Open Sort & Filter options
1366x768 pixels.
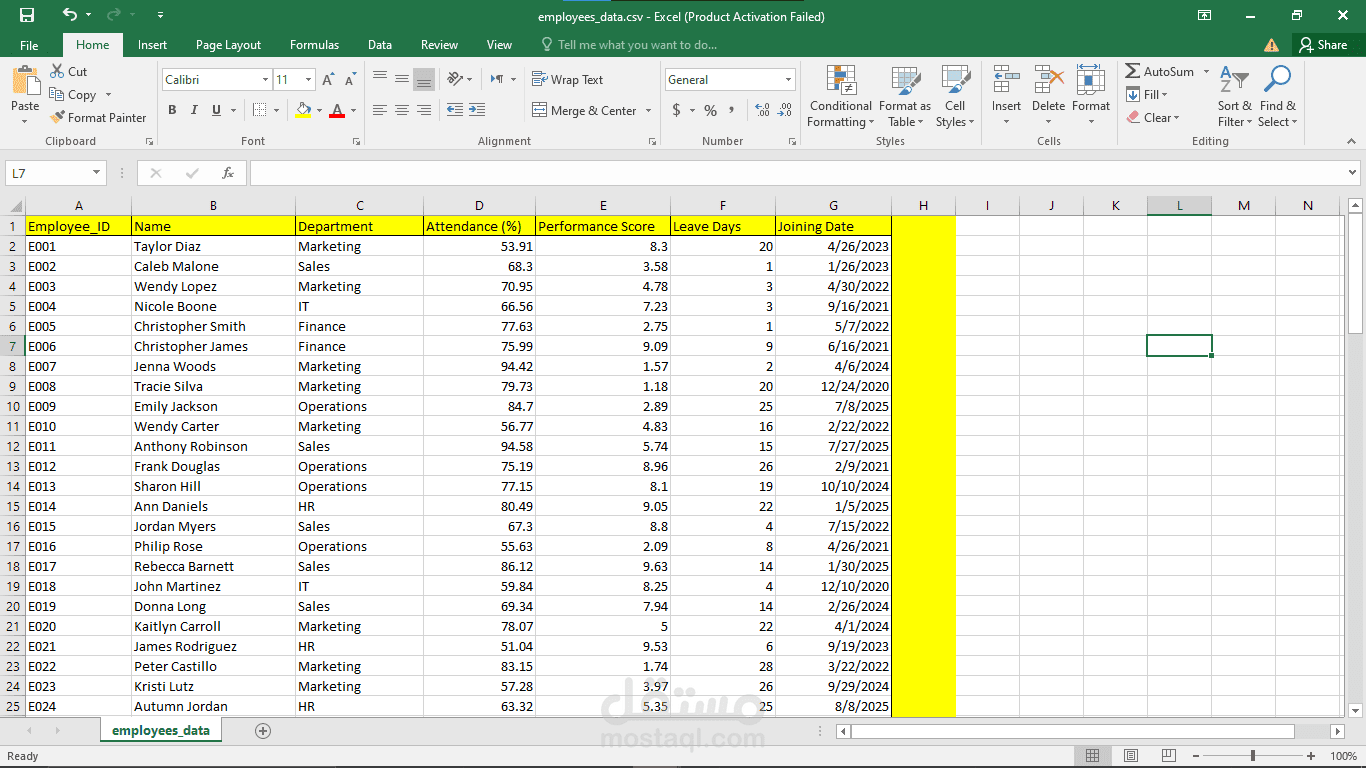click(1234, 96)
